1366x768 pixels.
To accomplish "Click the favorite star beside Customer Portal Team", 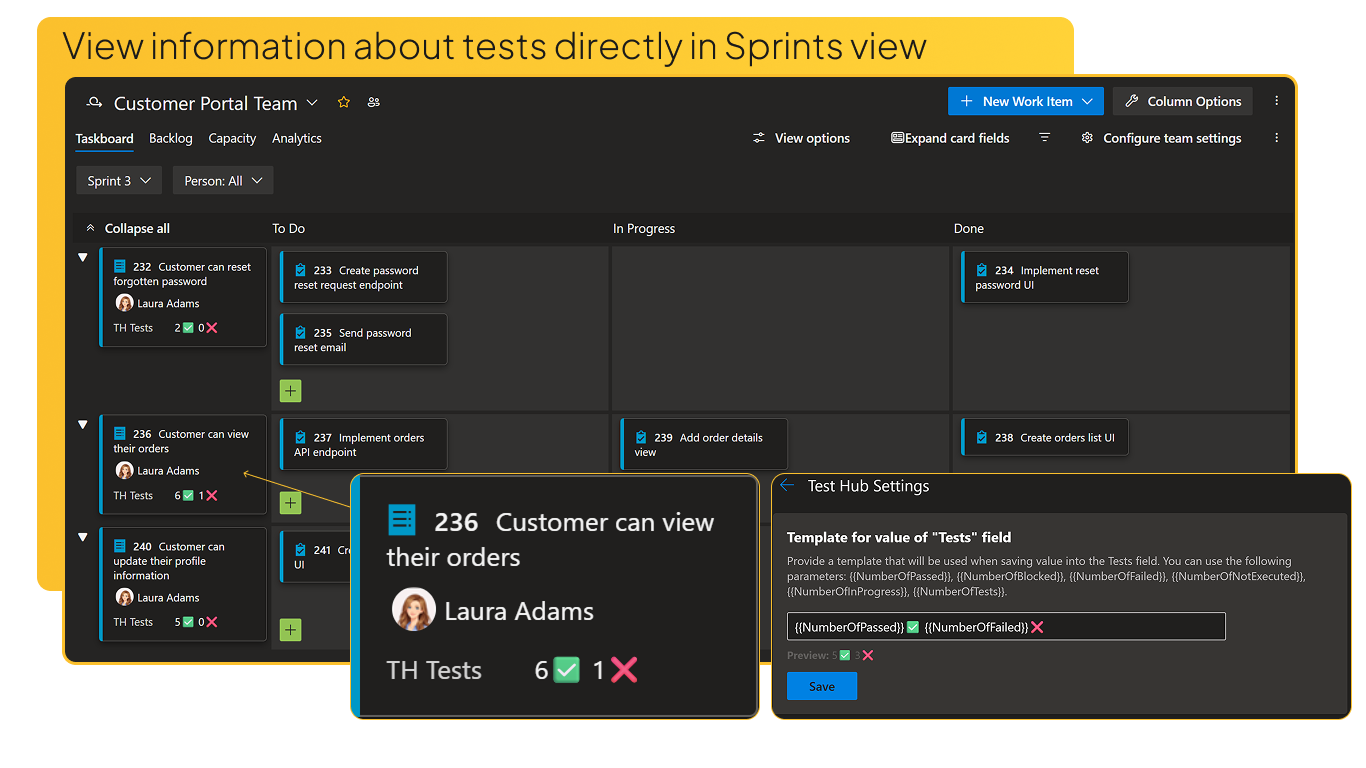I will [x=343, y=102].
